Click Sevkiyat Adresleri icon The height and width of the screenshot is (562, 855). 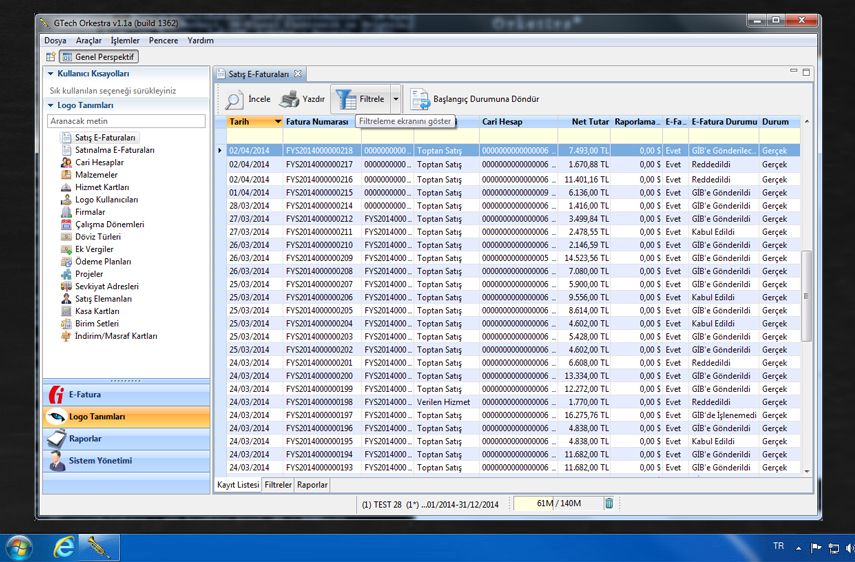pos(67,286)
